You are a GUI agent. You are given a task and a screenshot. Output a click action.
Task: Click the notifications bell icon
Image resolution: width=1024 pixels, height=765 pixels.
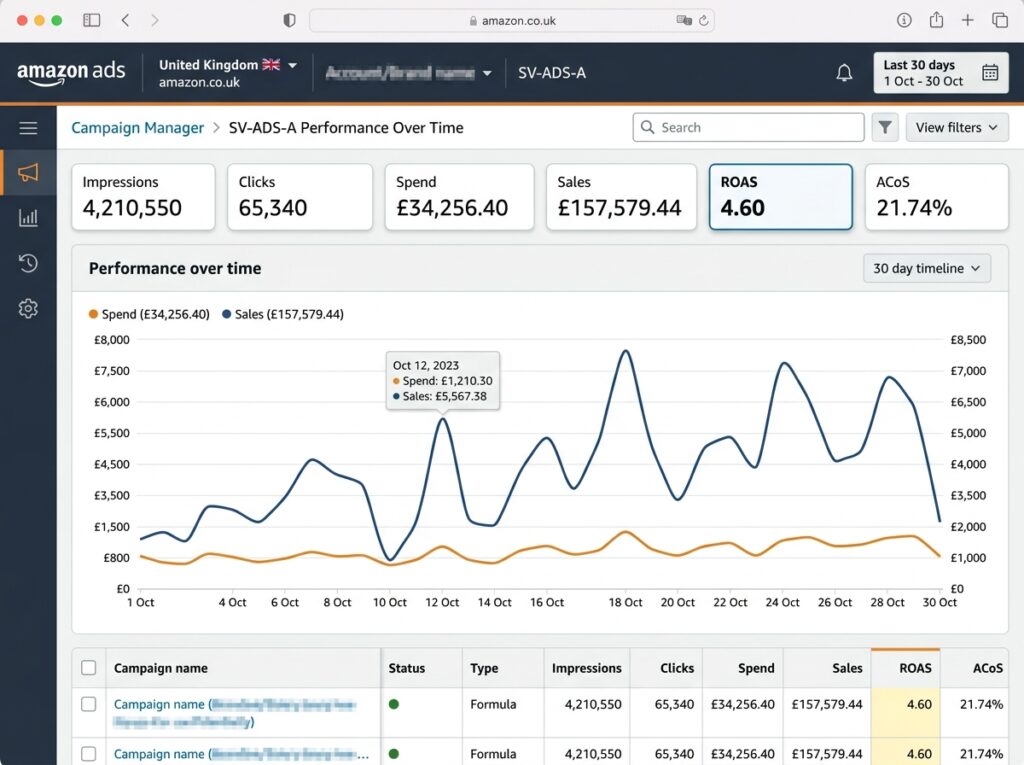point(844,73)
